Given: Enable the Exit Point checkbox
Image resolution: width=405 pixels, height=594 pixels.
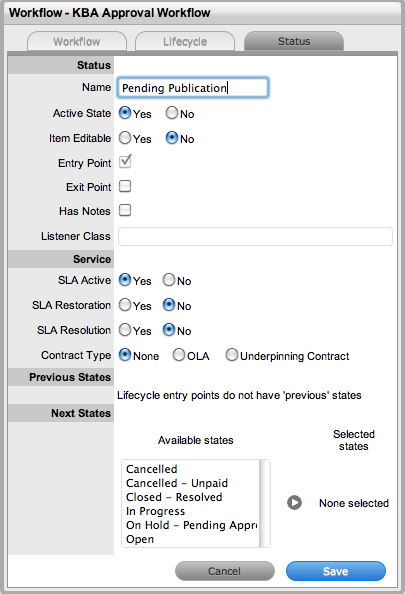Looking at the screenshot, I should tap(125, 186).
